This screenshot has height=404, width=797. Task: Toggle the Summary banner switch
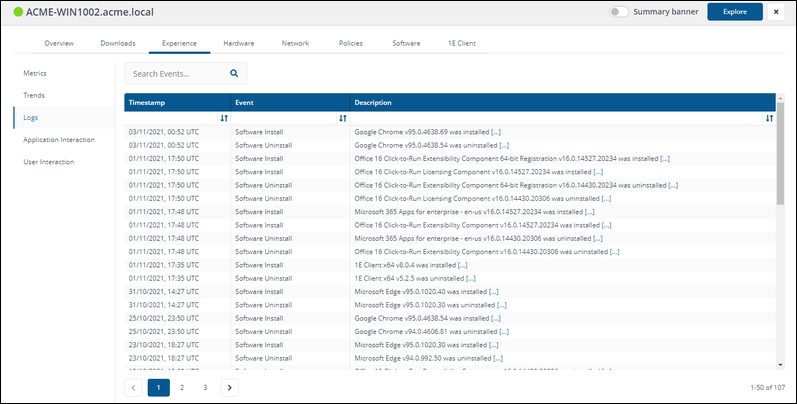[620, 12]
